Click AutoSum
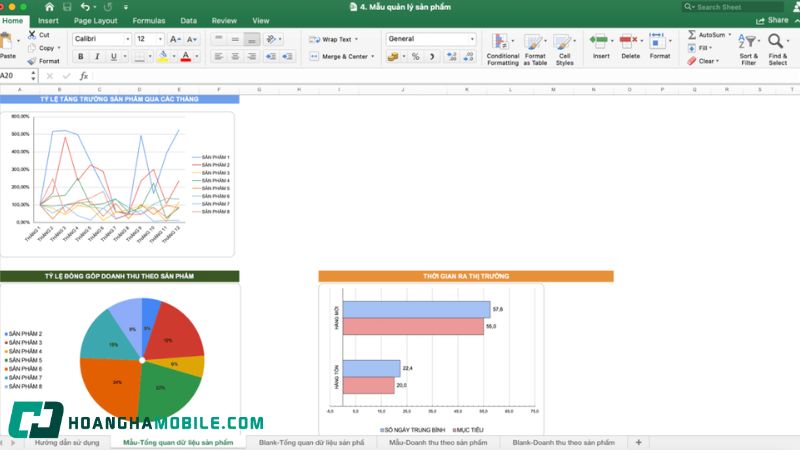This screenshot has width=800, height=450. tap(709, 35)
